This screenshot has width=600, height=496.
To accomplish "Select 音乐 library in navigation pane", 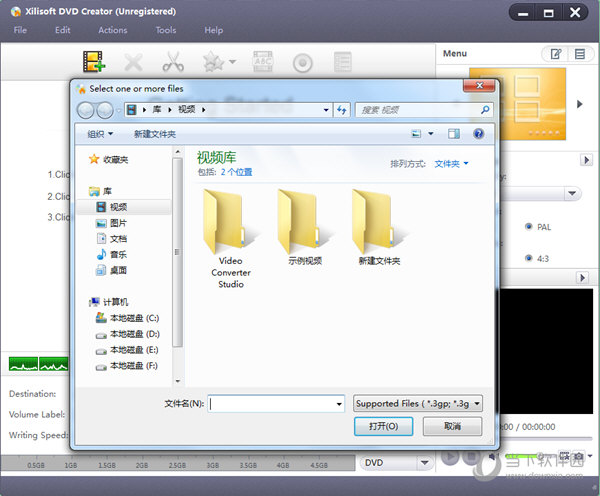I will click(111, 255).
